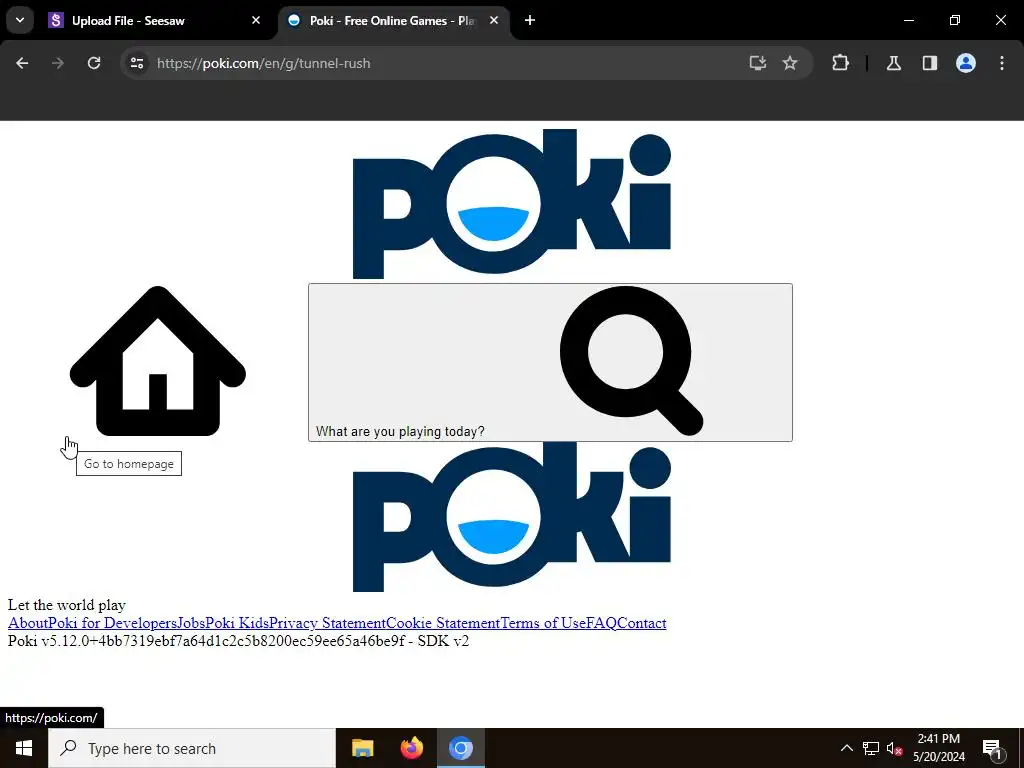Click the magnifying glass search icon
Screen dimensions: 1024x768
(x=632, y=360)
